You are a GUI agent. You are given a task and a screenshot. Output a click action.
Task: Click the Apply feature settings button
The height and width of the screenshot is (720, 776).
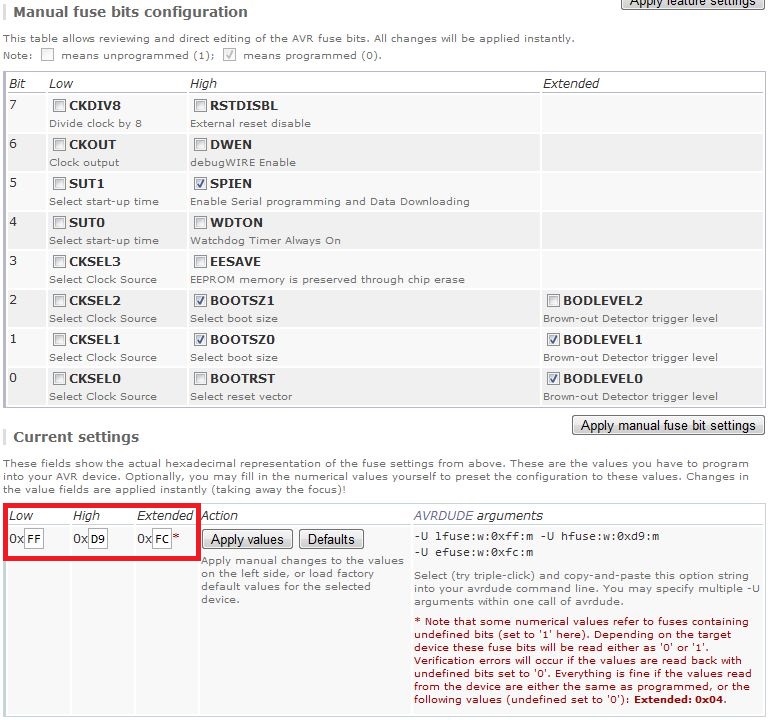point(692,3)
